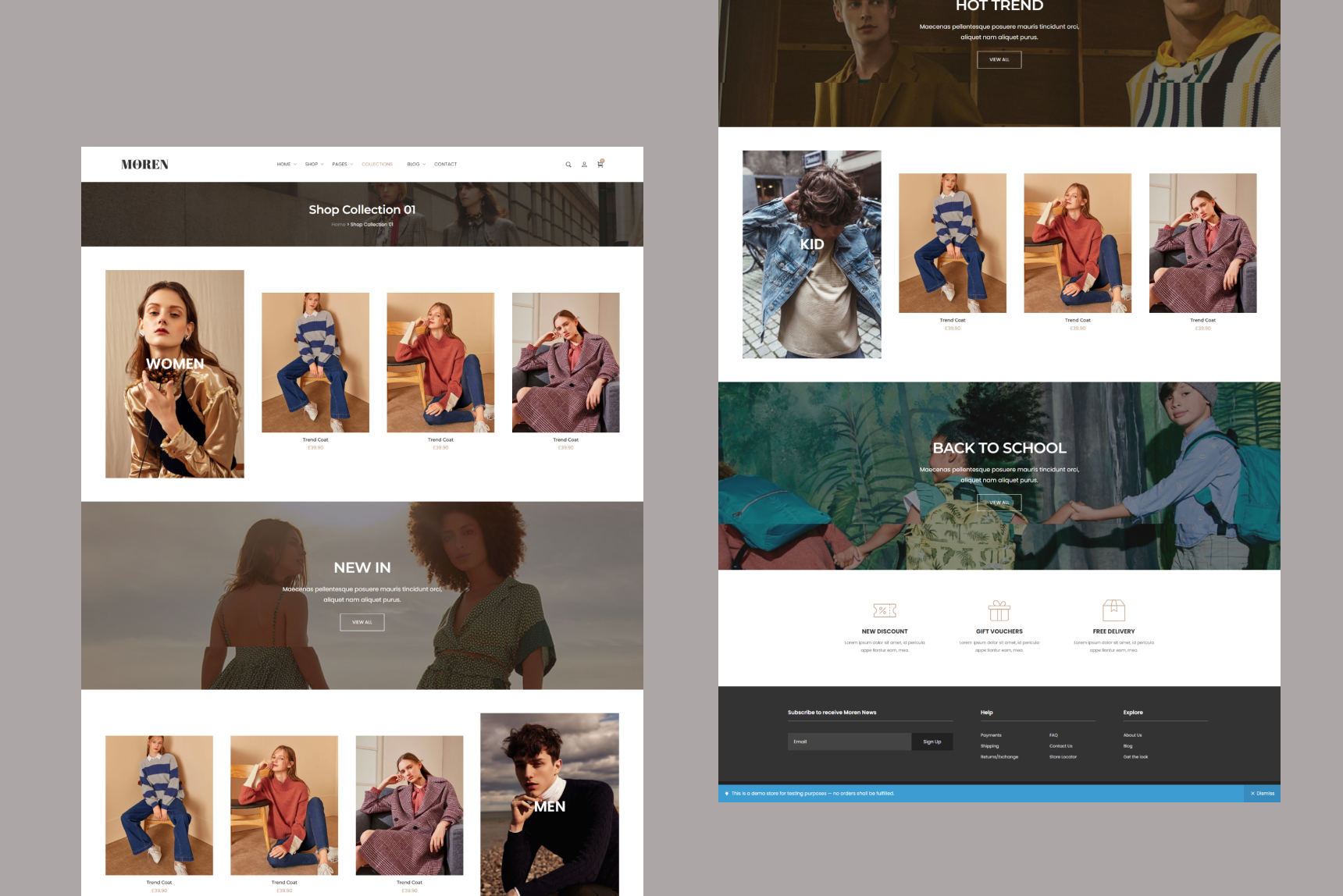
Task: Expand the PAGES menu dropdown
Action: (x=343, y=165)
